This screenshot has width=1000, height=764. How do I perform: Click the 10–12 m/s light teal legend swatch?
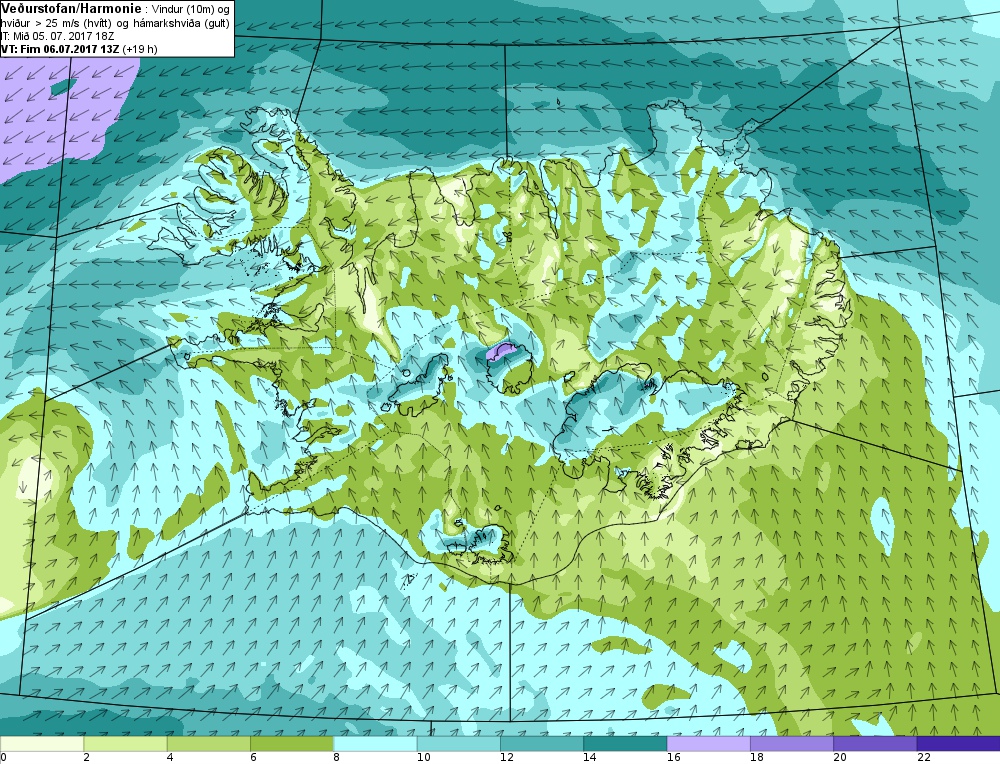coord(459,744)
